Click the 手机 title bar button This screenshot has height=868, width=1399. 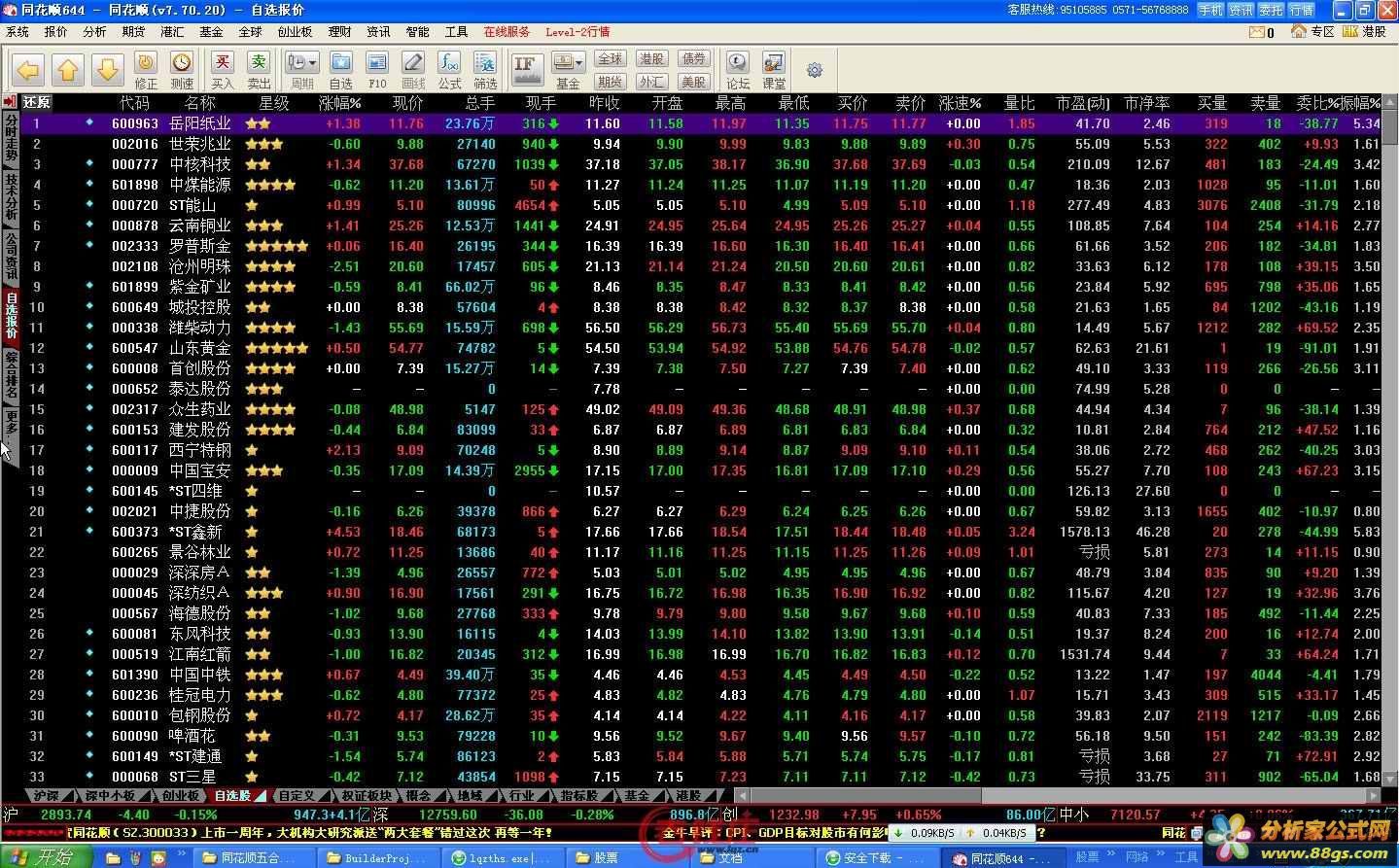[x=1210, y=10]
